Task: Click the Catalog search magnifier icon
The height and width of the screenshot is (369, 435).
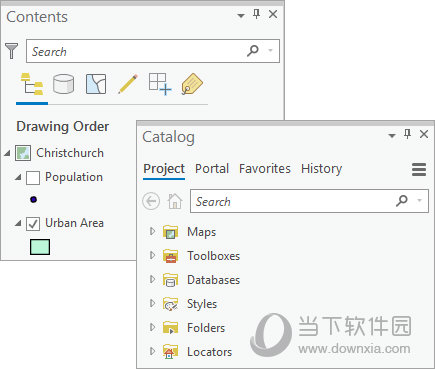Action: point(402,201)
